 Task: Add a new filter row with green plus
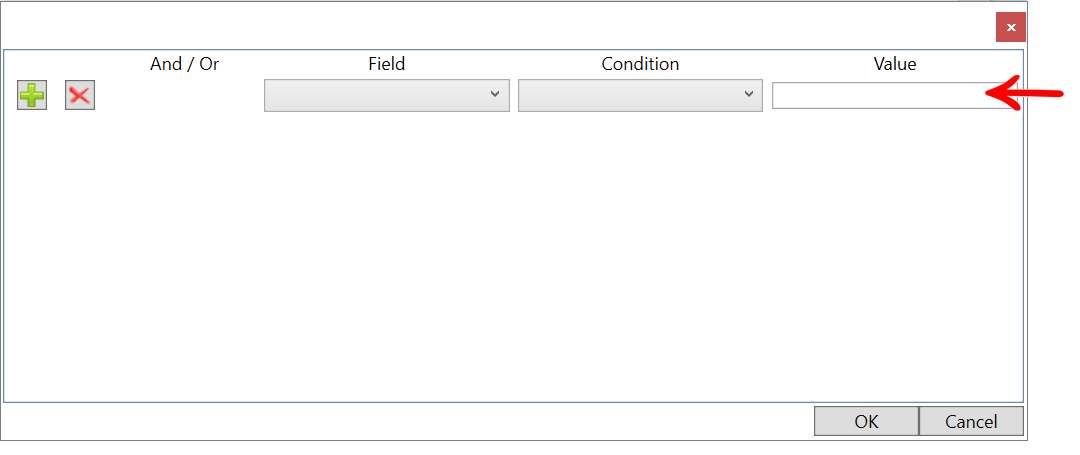click(x=32, y=95)
